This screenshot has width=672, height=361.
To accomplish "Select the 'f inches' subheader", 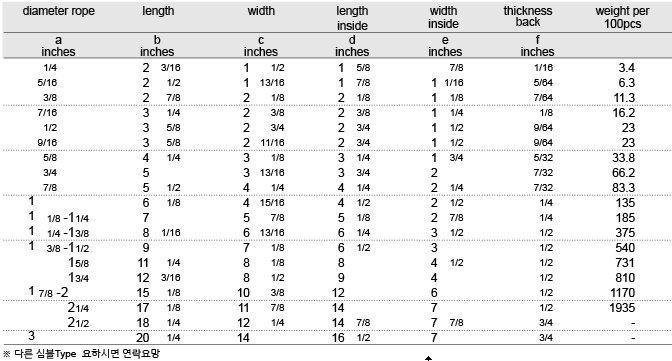I will pos(537,46).
